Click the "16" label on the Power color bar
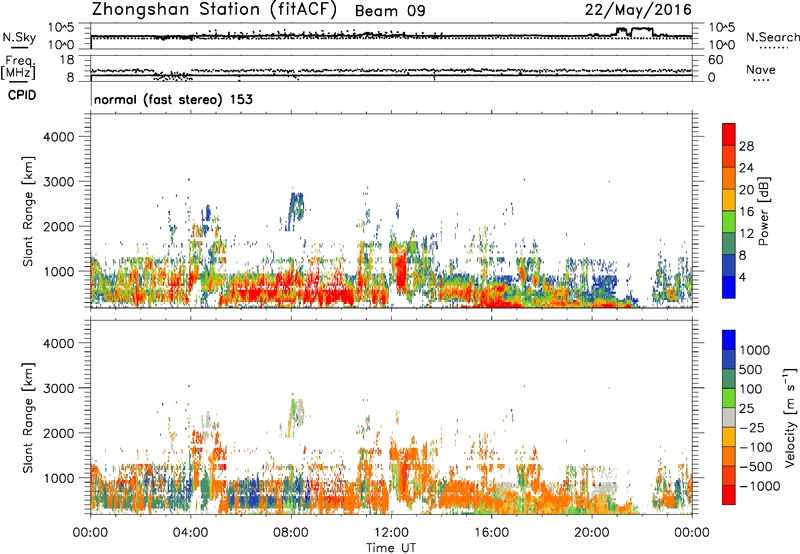 746,212
